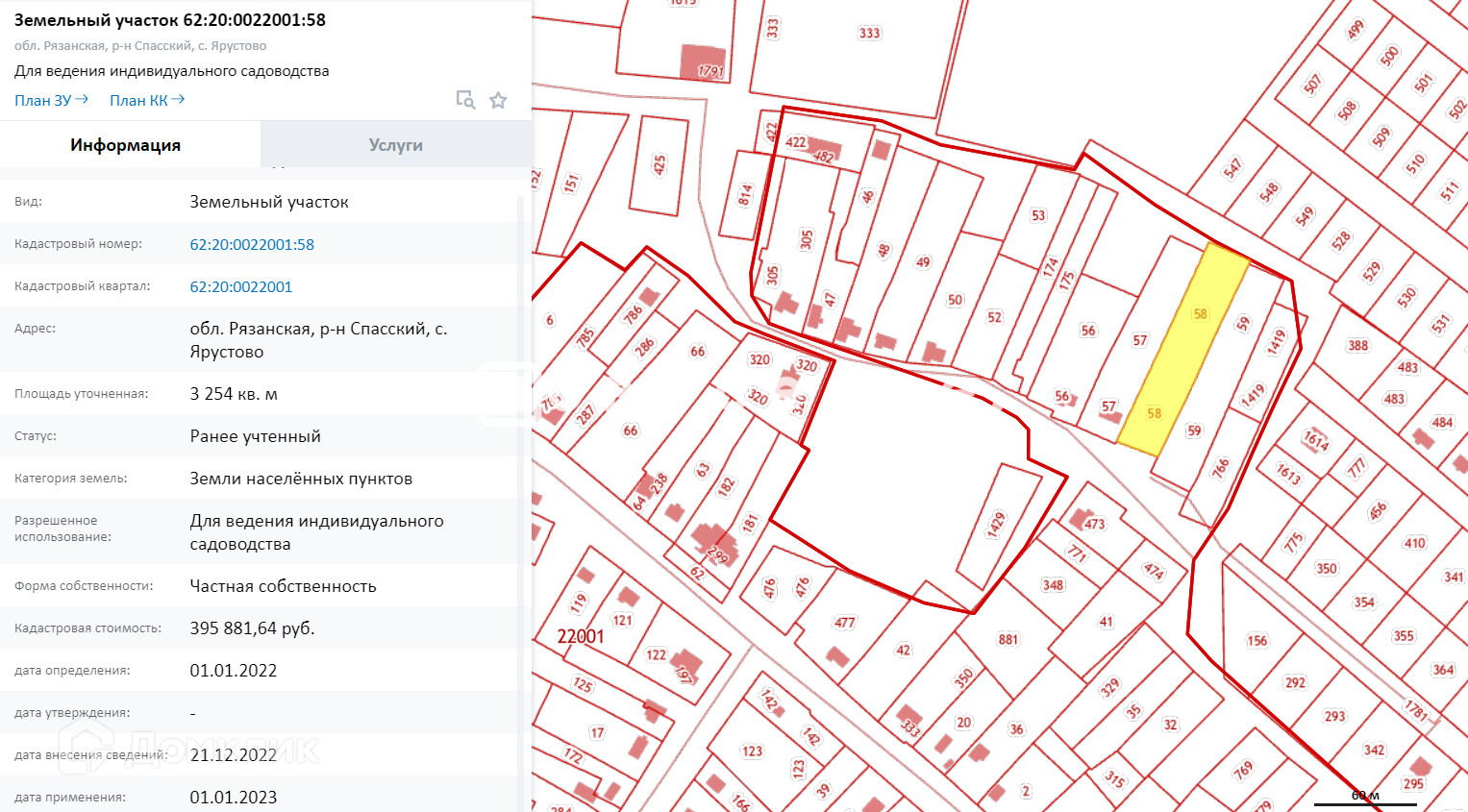Click parcel 52 on the map
The height and width of the screenshot is (812, 1468).
994,317
